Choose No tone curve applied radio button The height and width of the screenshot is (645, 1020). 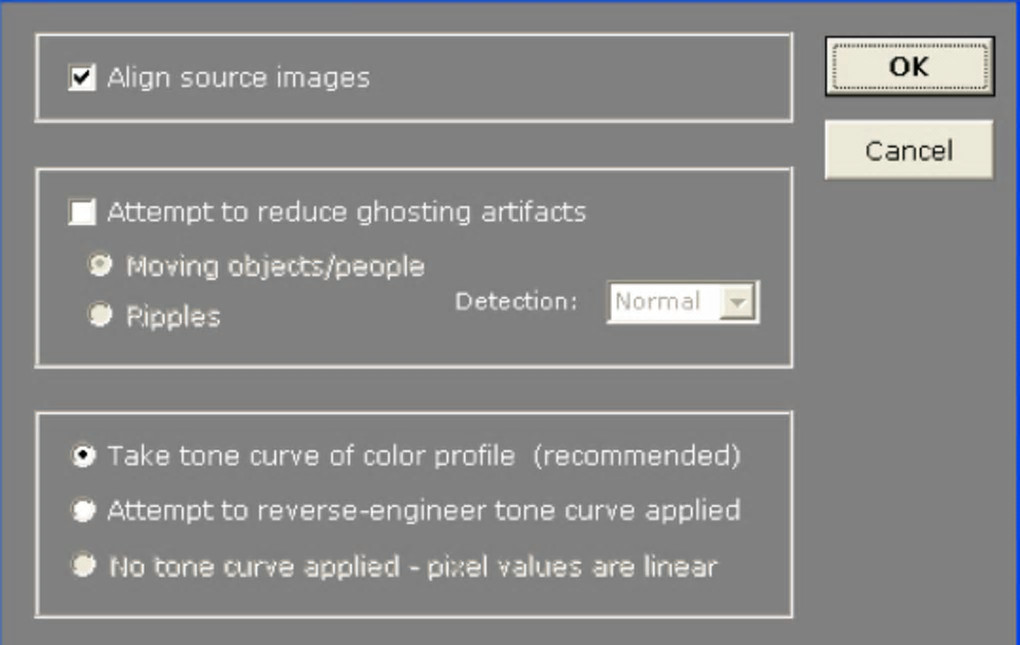84,566
